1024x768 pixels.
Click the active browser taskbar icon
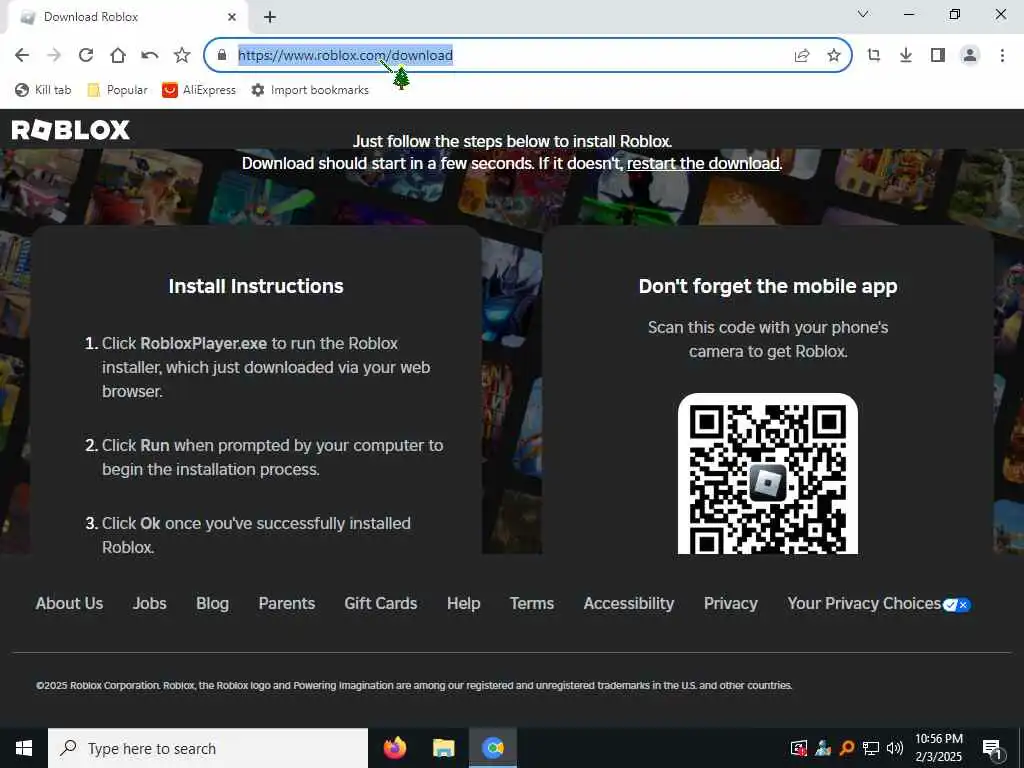493,748
